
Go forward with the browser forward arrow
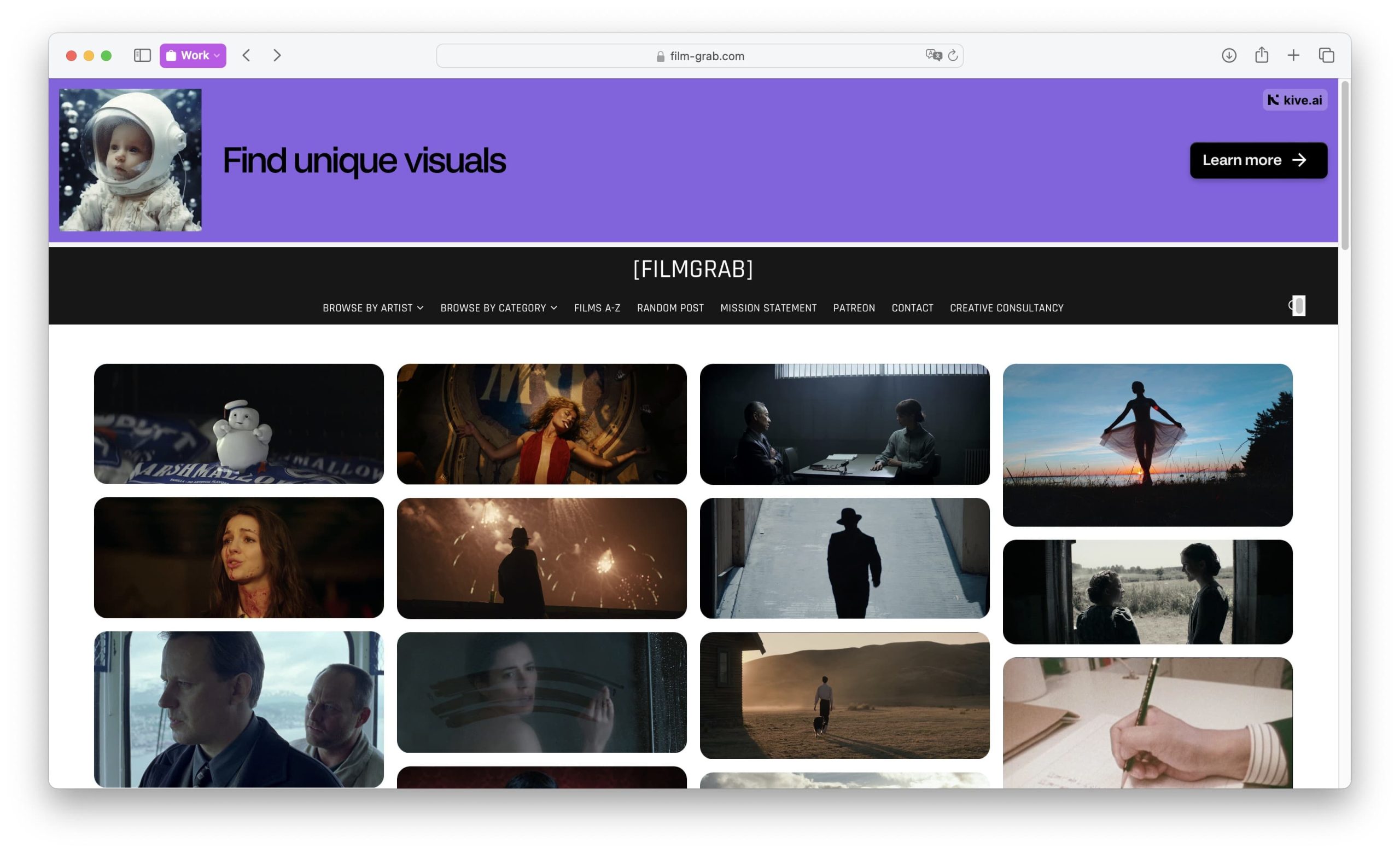[x=277, y=55]
